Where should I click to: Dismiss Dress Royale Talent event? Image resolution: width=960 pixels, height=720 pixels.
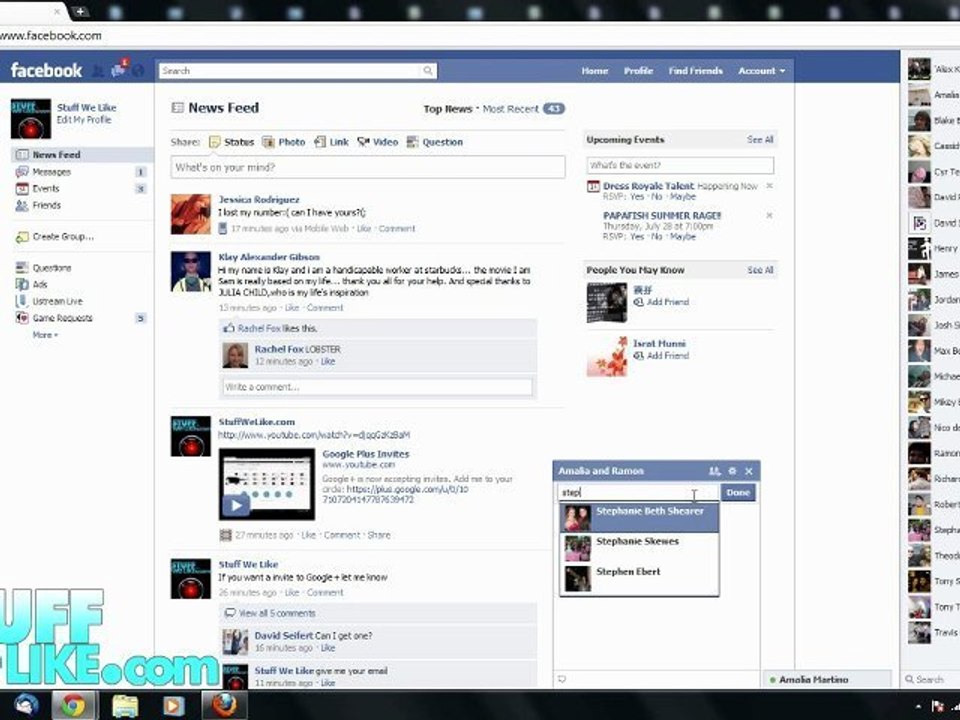tap(770, 186)
